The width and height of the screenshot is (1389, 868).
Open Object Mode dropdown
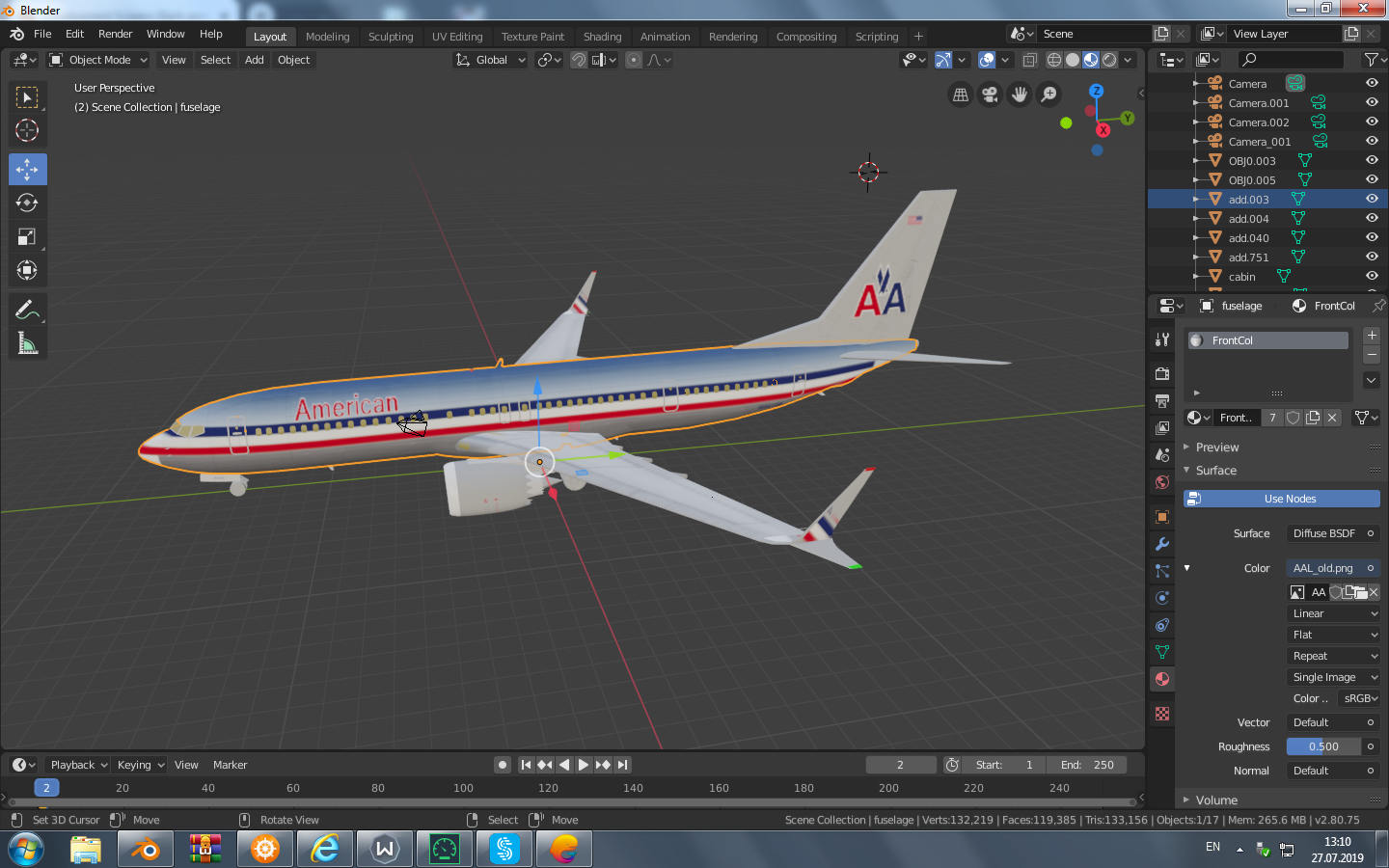pos(98,60)
